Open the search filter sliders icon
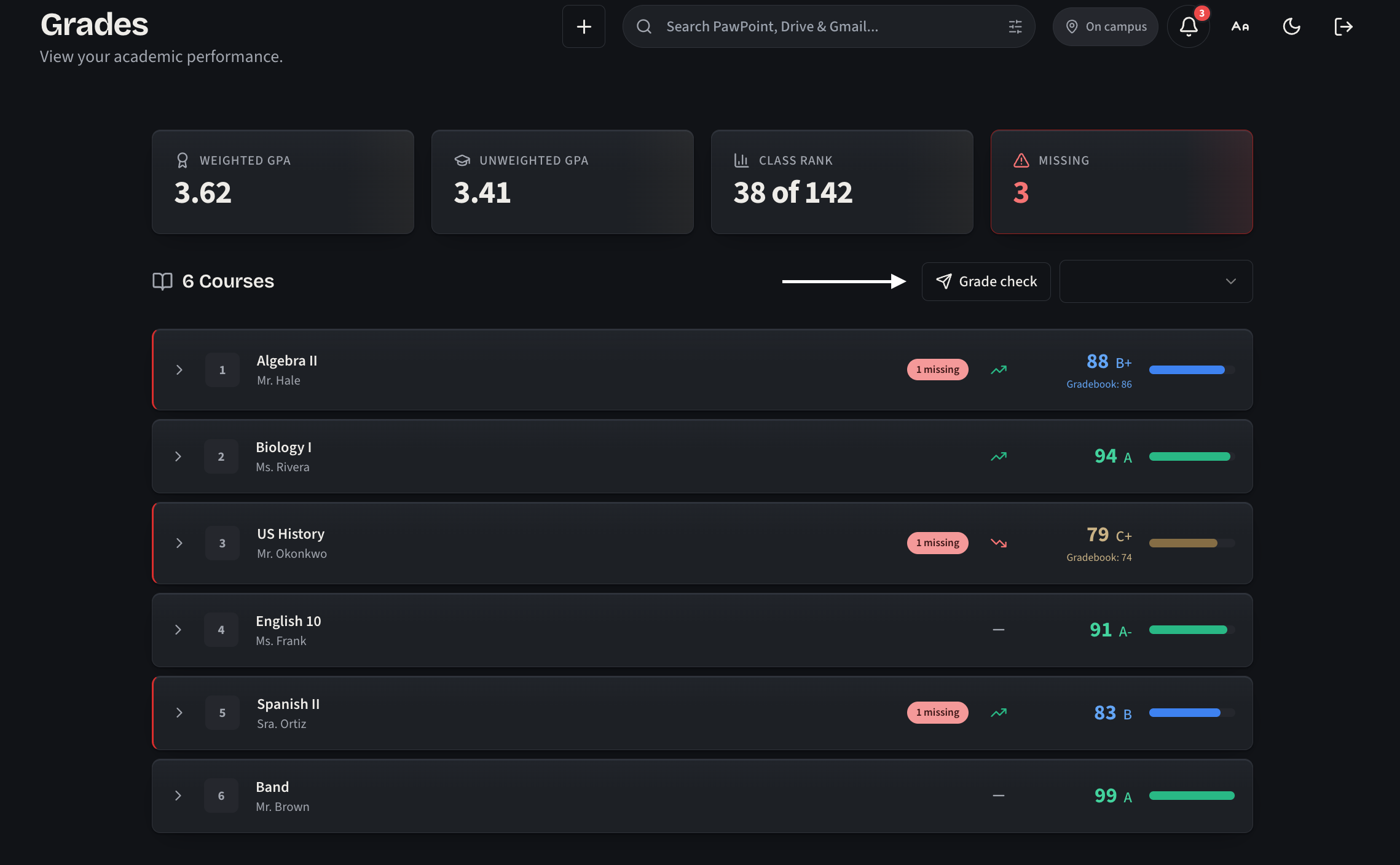Screen dimensions: 1400x865 click(x=1015, y=26)
